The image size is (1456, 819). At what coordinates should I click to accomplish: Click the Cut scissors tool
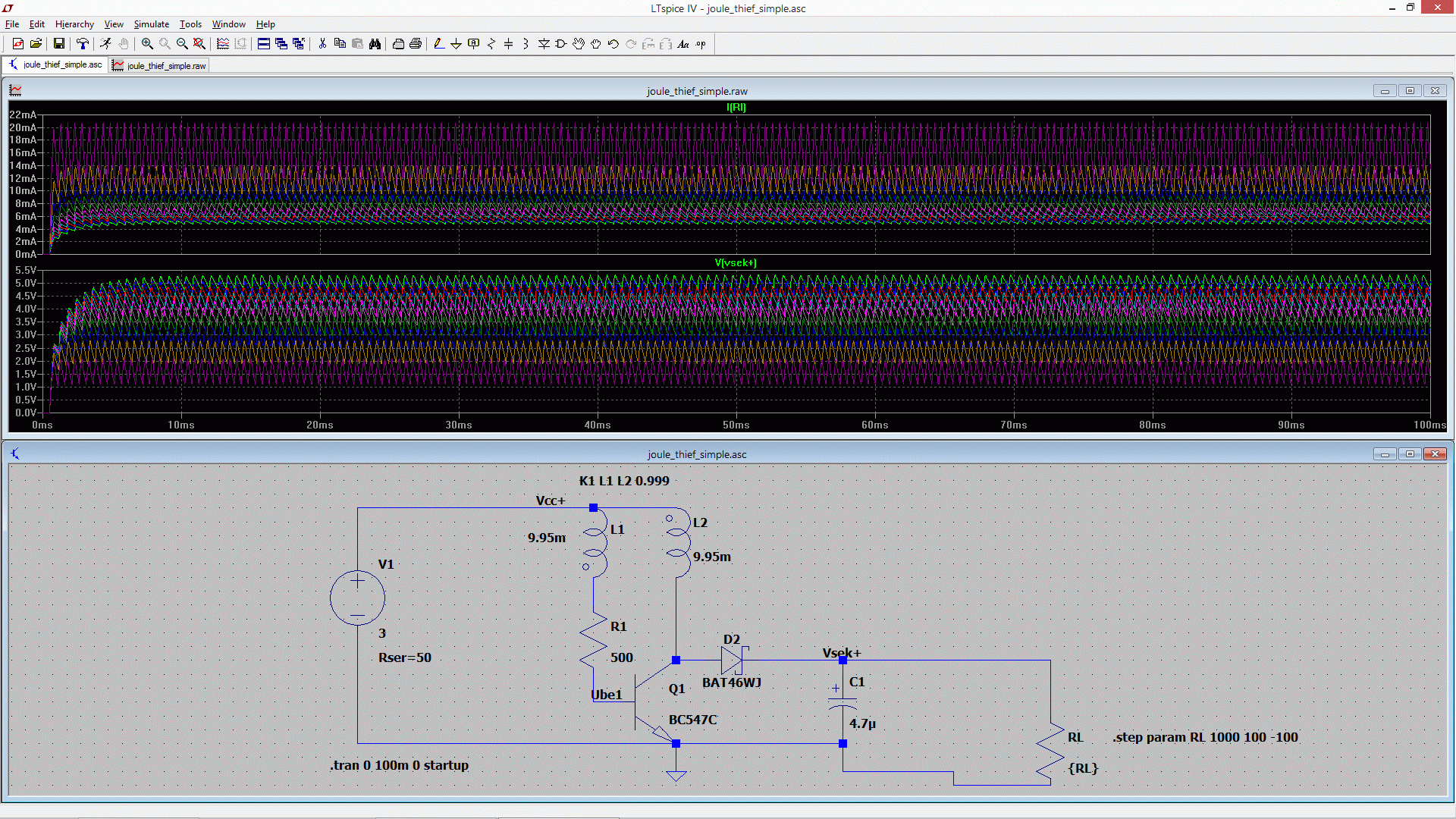click(322, 44)
